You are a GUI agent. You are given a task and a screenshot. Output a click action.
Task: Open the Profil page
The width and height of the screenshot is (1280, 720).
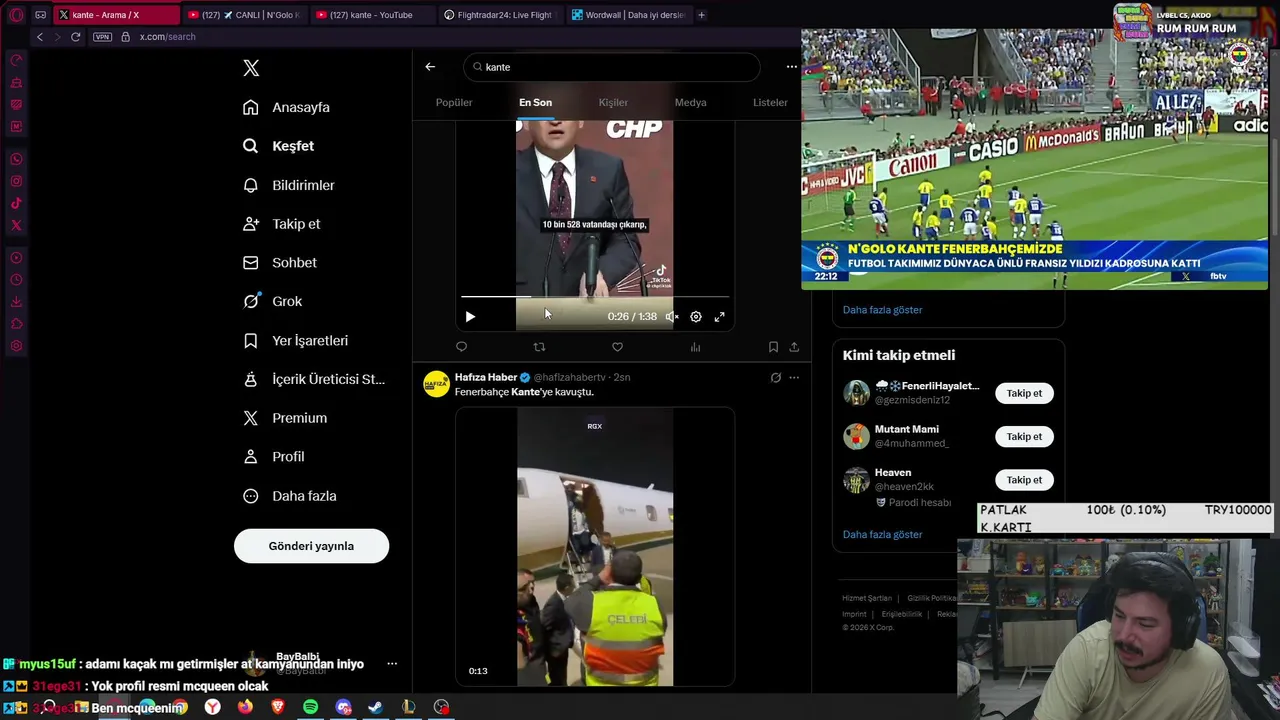click(x=274, y=456)
